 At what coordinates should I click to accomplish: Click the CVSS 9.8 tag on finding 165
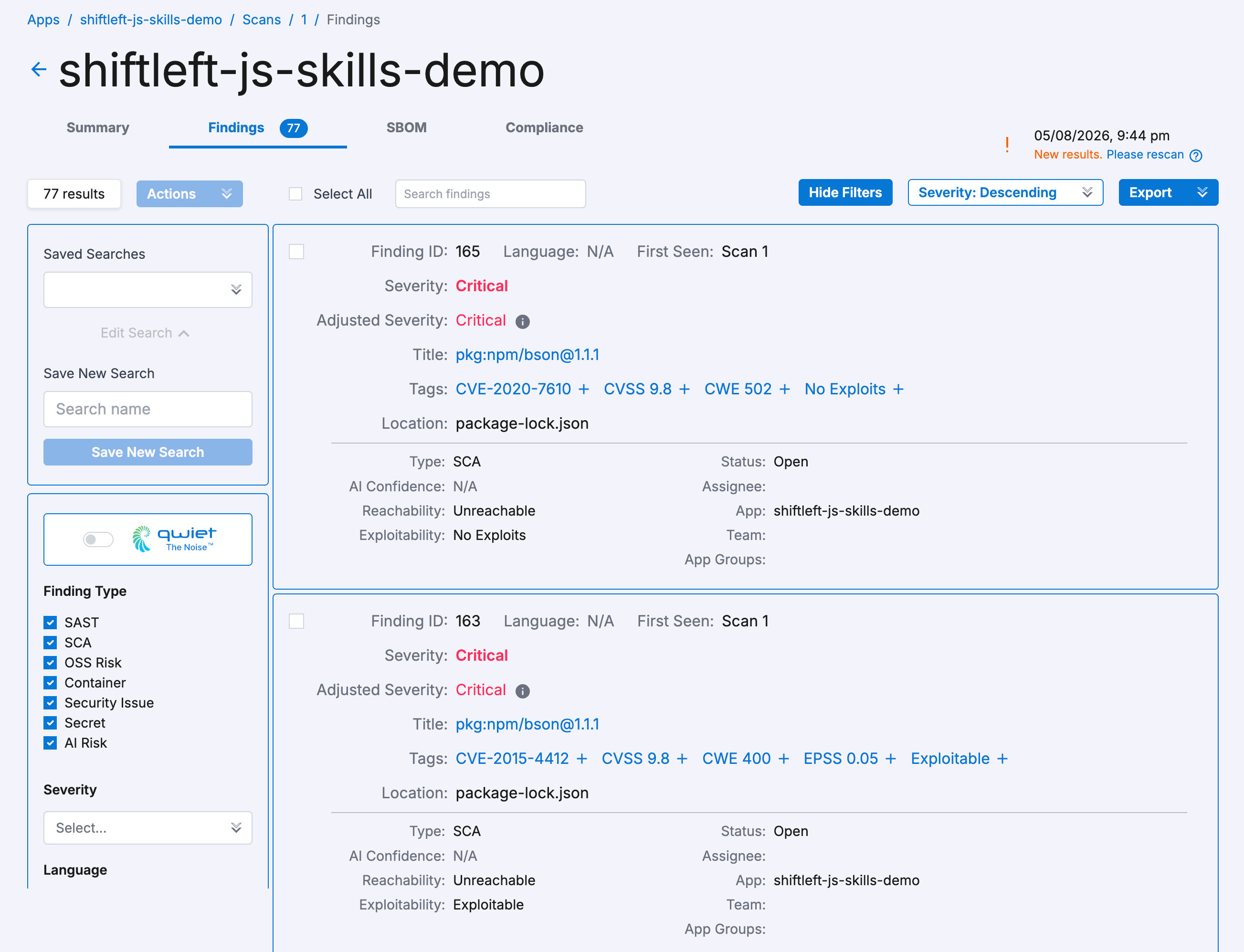click(x=637, y=389)
